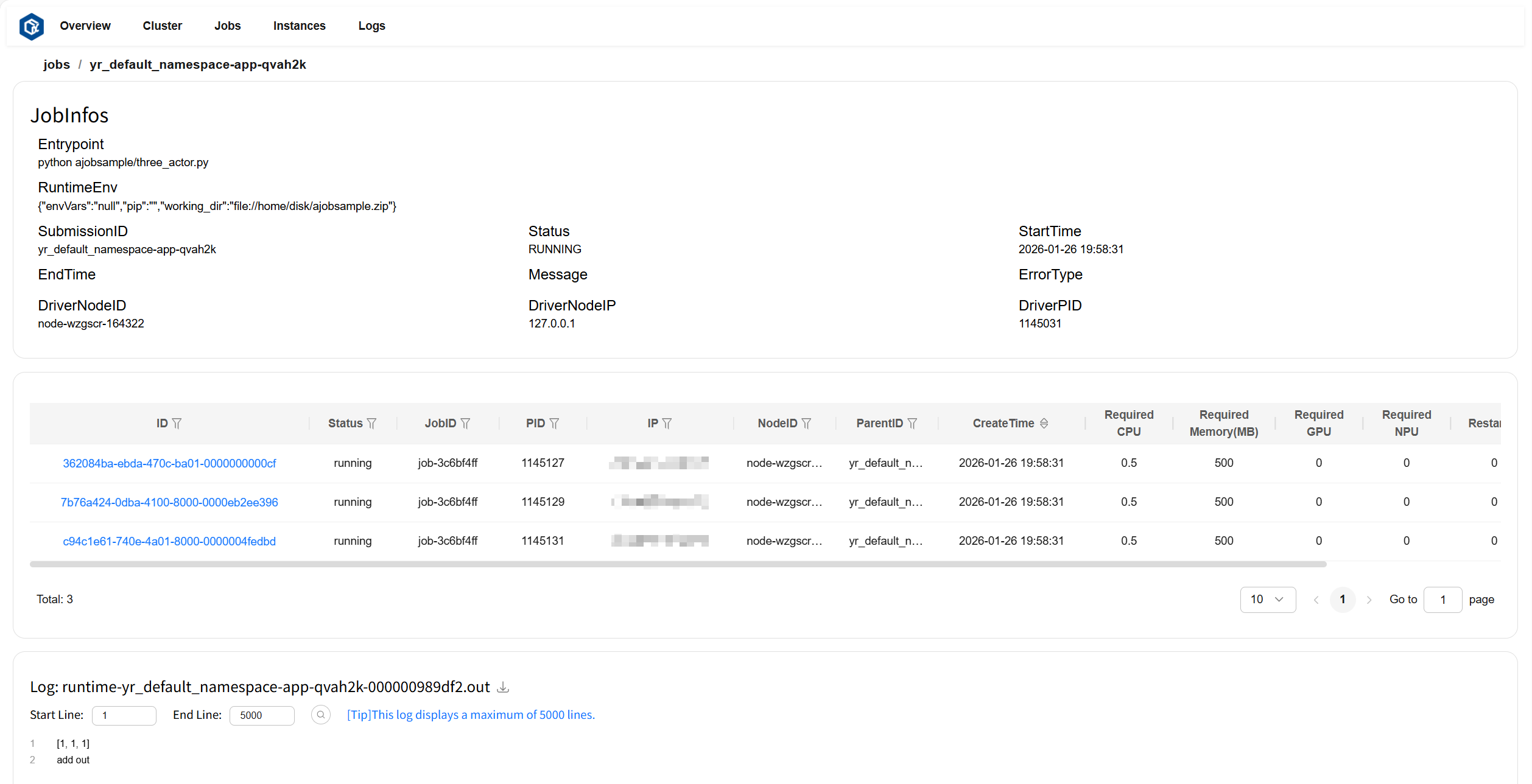Open filter for PID column
Viewport: 1532px width, 784px height.
(554, 423)
